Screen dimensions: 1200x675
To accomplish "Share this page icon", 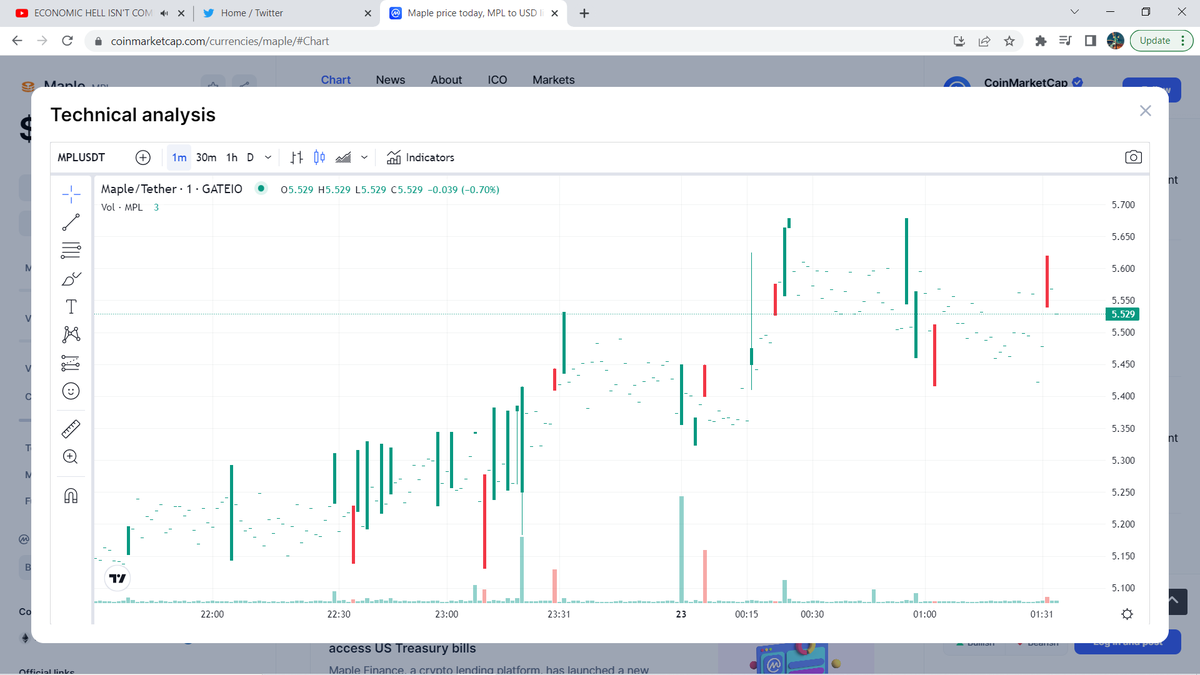I will coord(984,41).
